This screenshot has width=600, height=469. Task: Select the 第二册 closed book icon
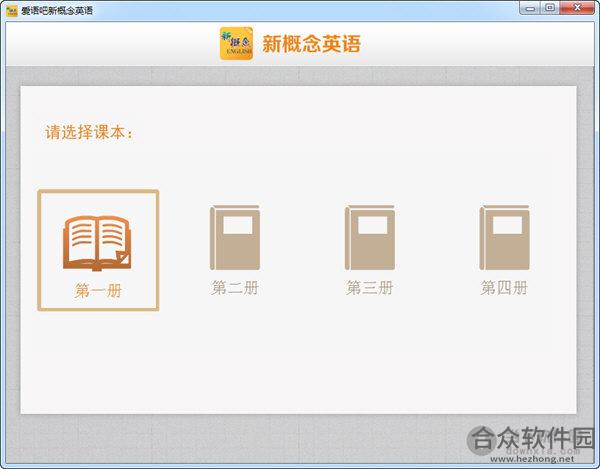pos(235,238)
